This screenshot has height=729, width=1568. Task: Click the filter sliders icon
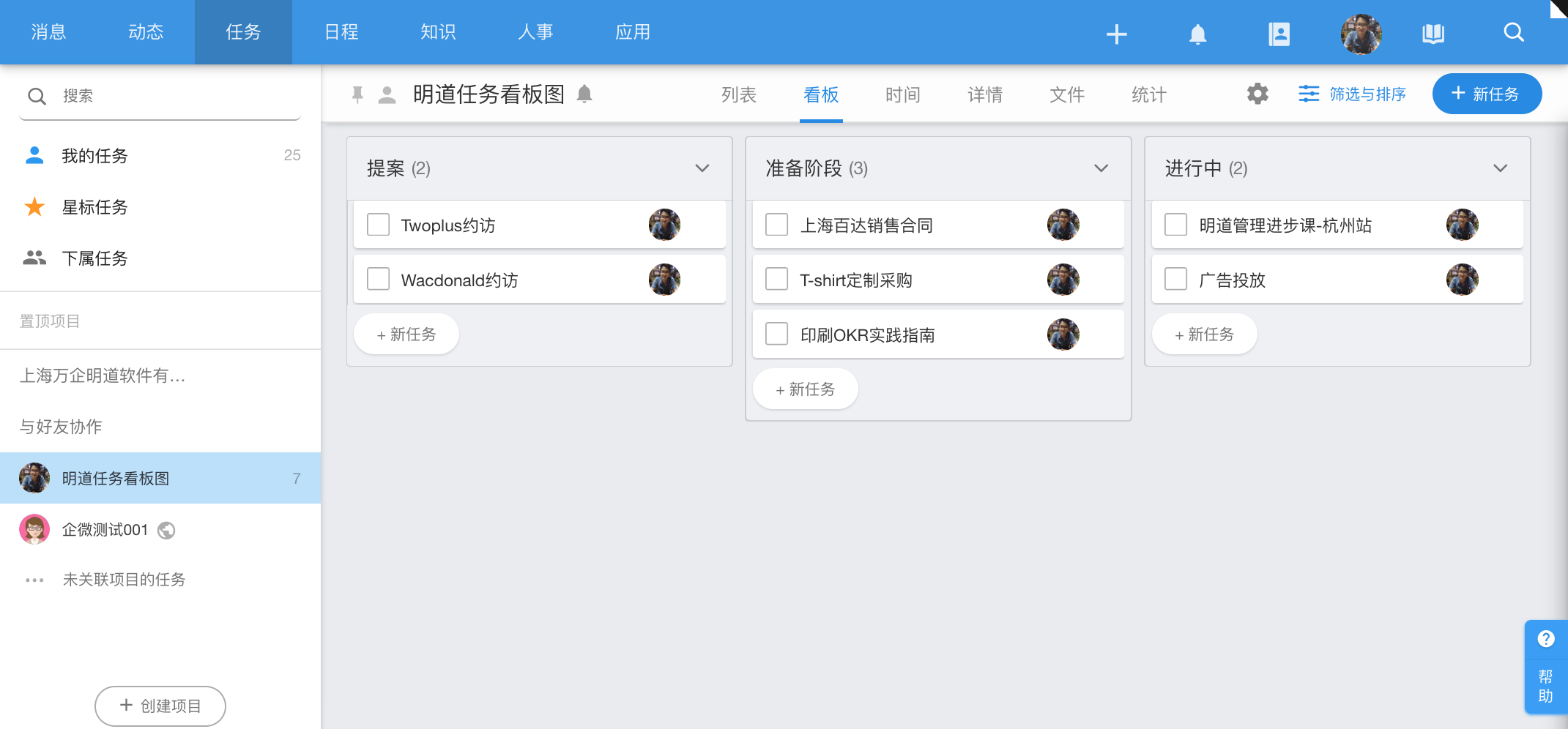[1308, 94]
